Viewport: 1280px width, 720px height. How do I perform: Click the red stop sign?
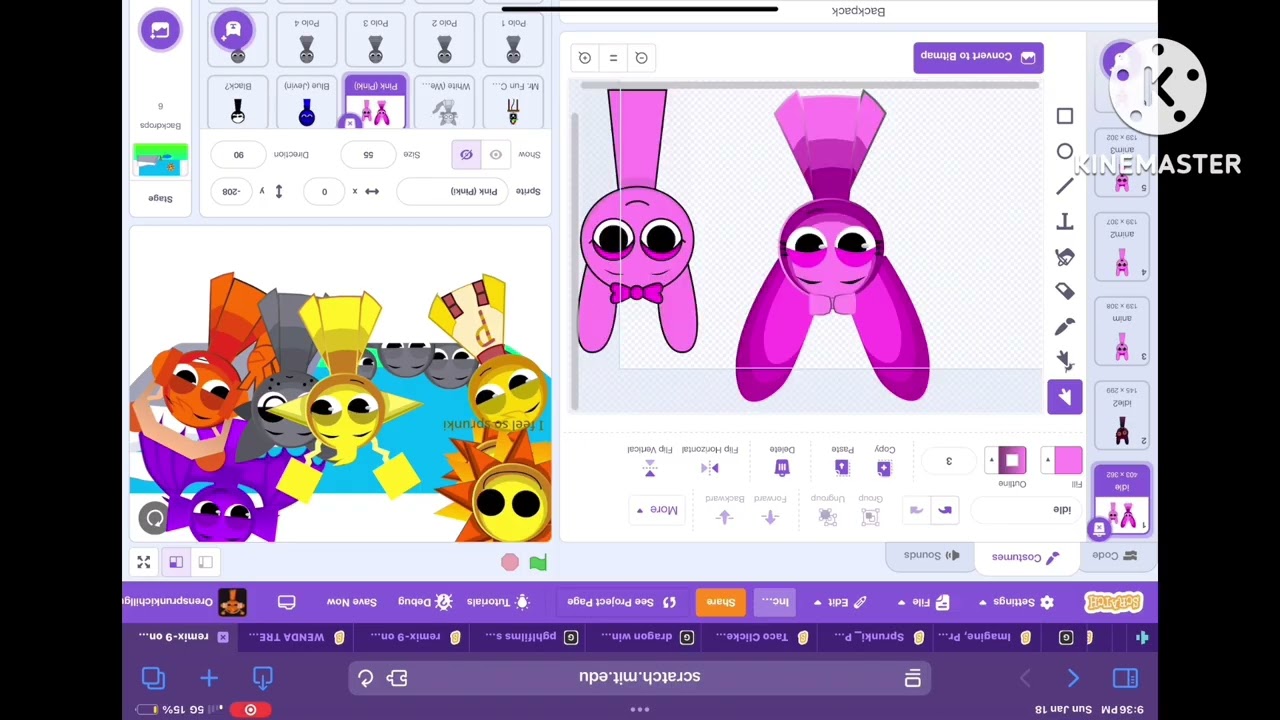pyautogui.click(x=510, y=563)
